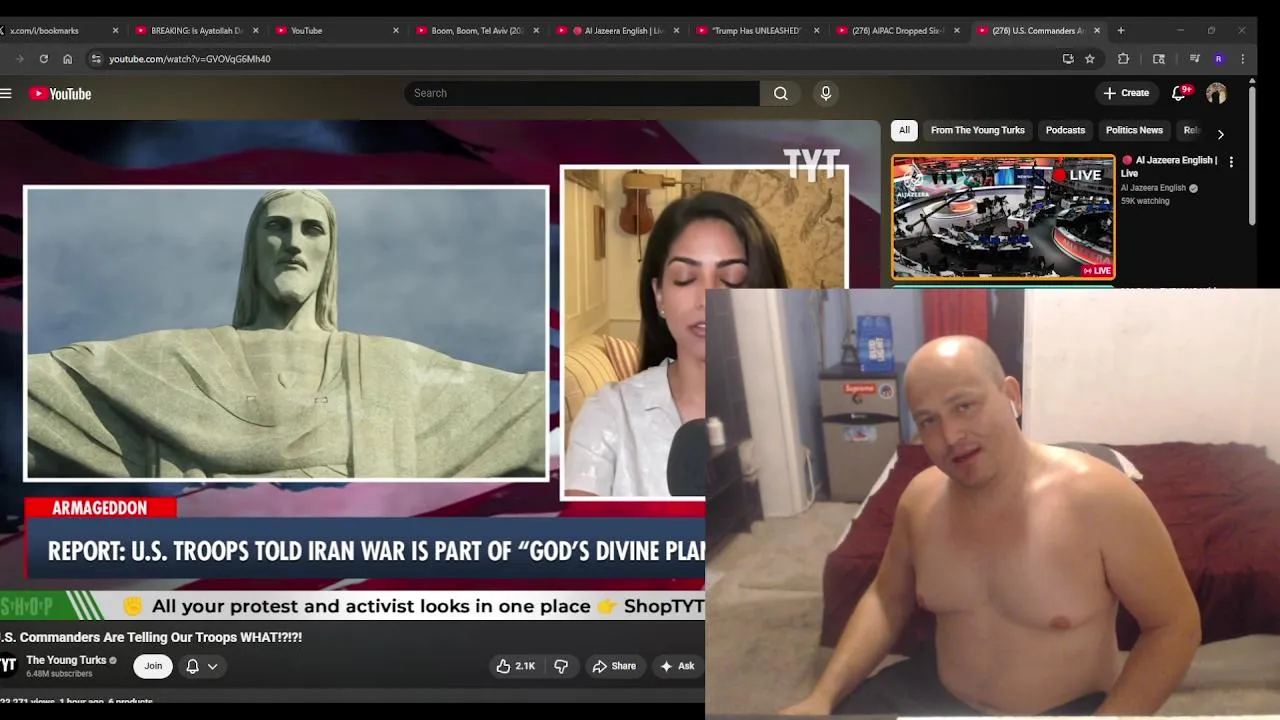
Task: Click the 59K watching text
Action: (x=1145, y=201)
